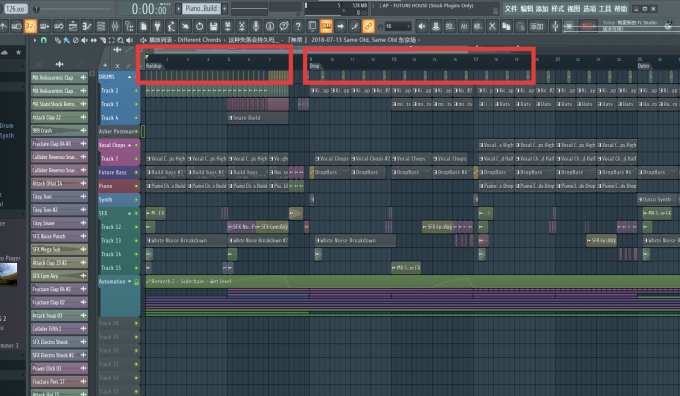Image resolution: width=680 pixels, height=396 pixels.
Task: Adjust the main pitch slider knob
Action: pyautogui.click(x=36, y=8)
